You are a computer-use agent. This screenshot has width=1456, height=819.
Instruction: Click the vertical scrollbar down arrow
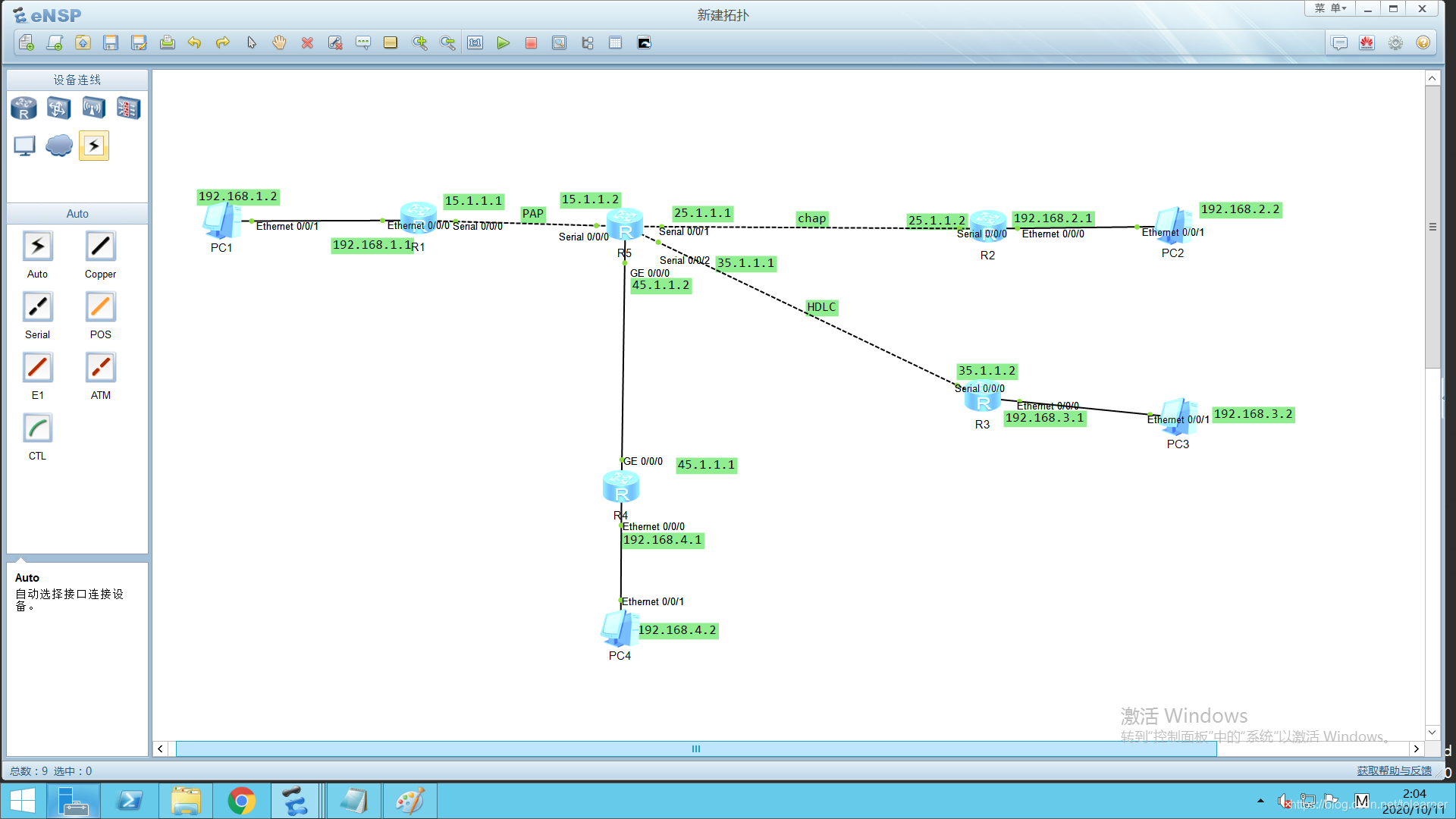pyautogui.click(x=1432, y=732)
